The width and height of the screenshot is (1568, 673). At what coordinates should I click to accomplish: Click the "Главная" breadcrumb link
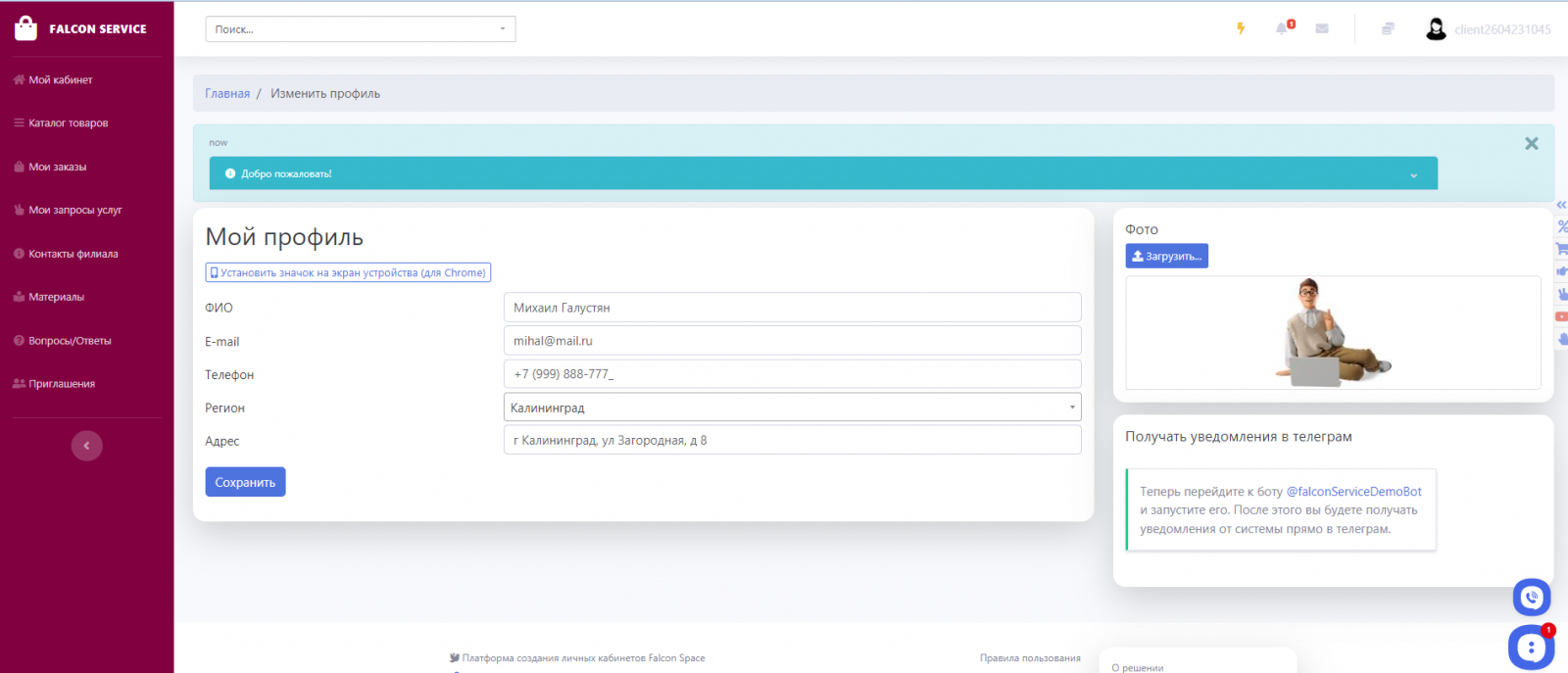(x=227, y=94)
